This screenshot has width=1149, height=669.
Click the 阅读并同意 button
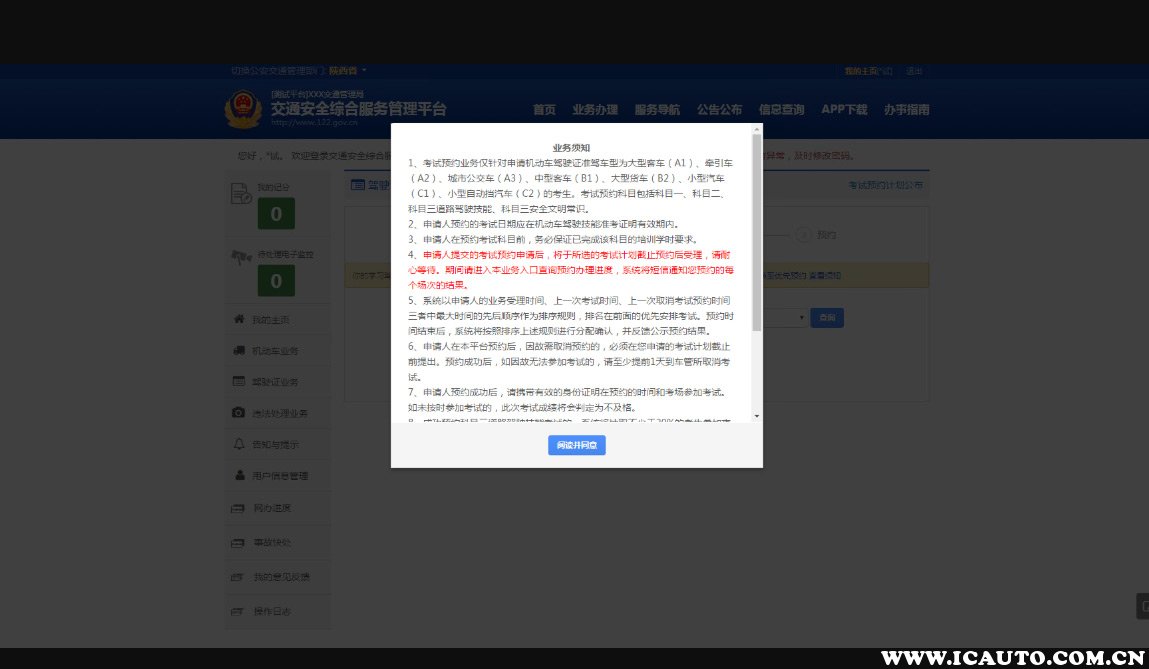[x=576, y=446]
